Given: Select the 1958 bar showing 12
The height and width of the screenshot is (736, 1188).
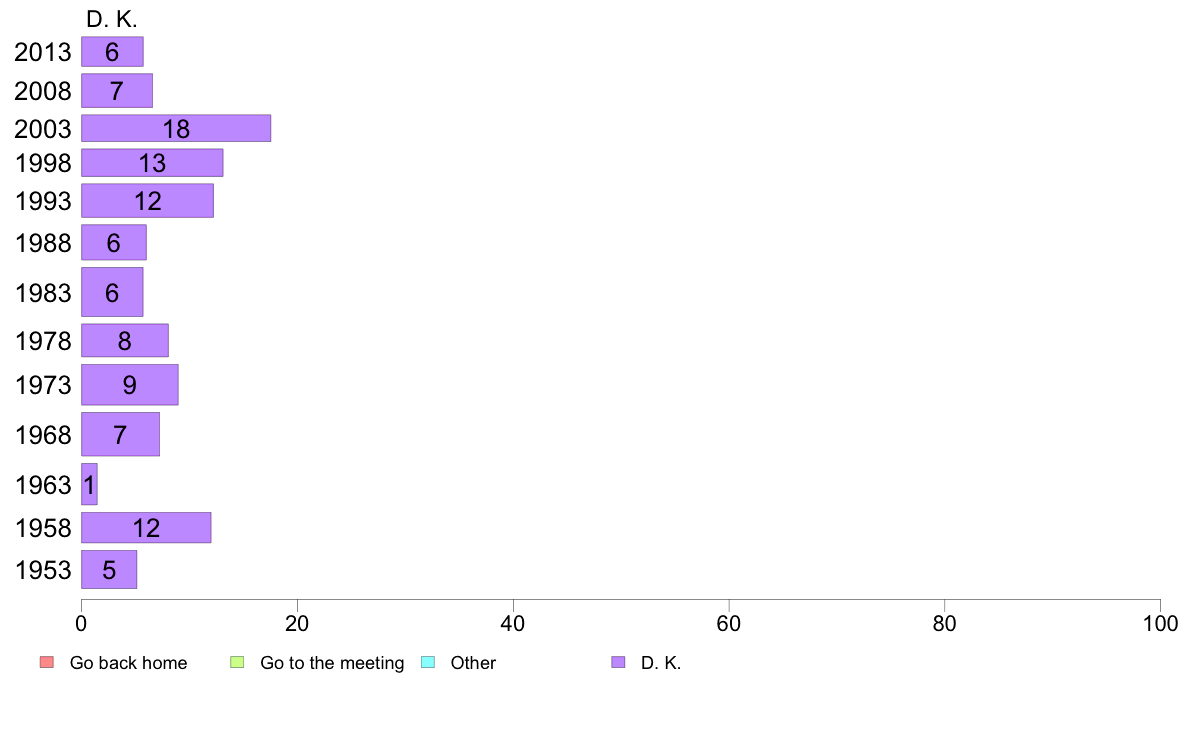Looking at the screenshot, I should pos(146,528).
